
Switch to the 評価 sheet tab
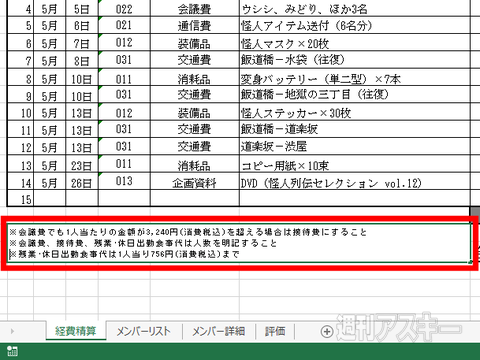275,331
